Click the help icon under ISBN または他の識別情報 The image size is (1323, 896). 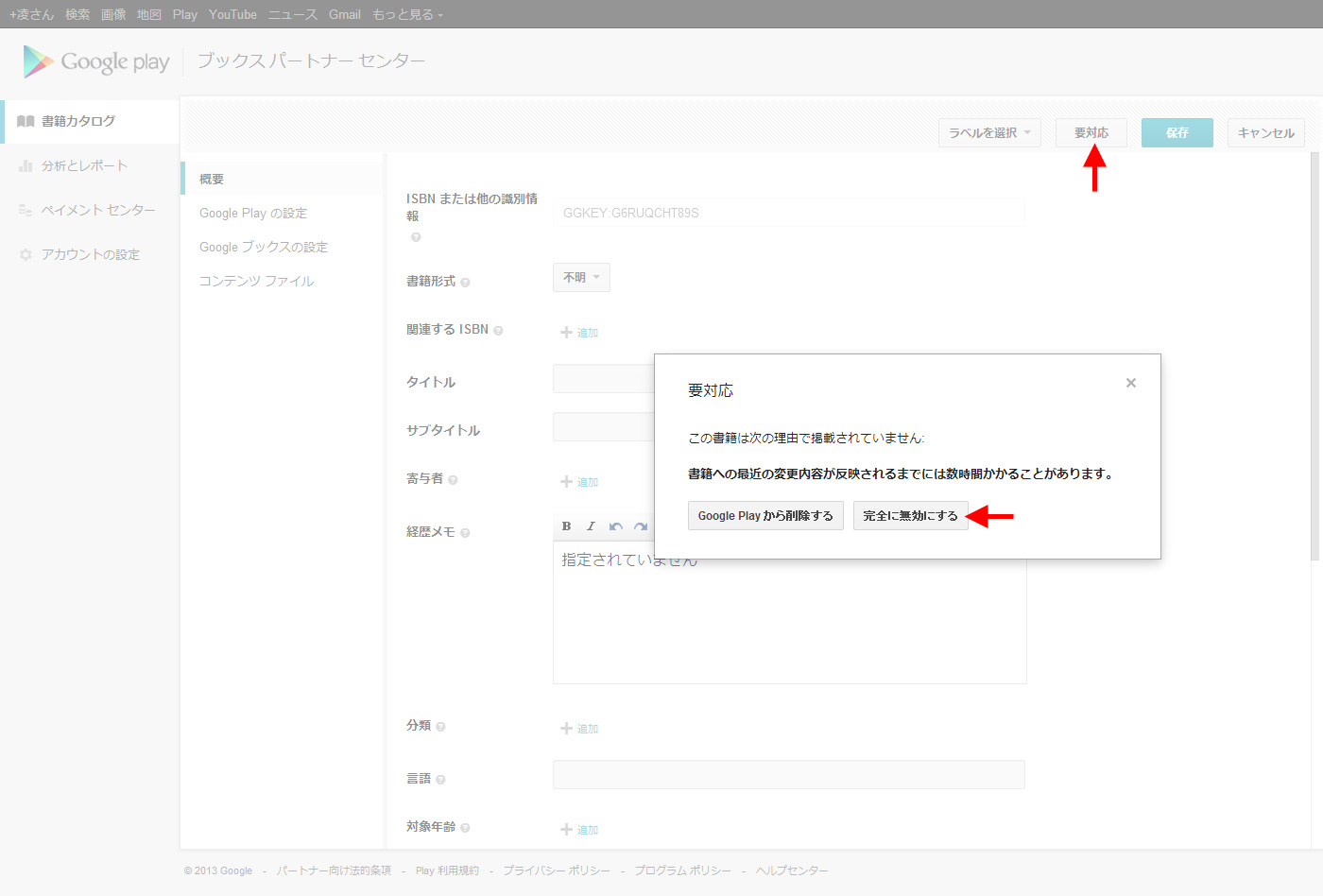click(416, 237)
